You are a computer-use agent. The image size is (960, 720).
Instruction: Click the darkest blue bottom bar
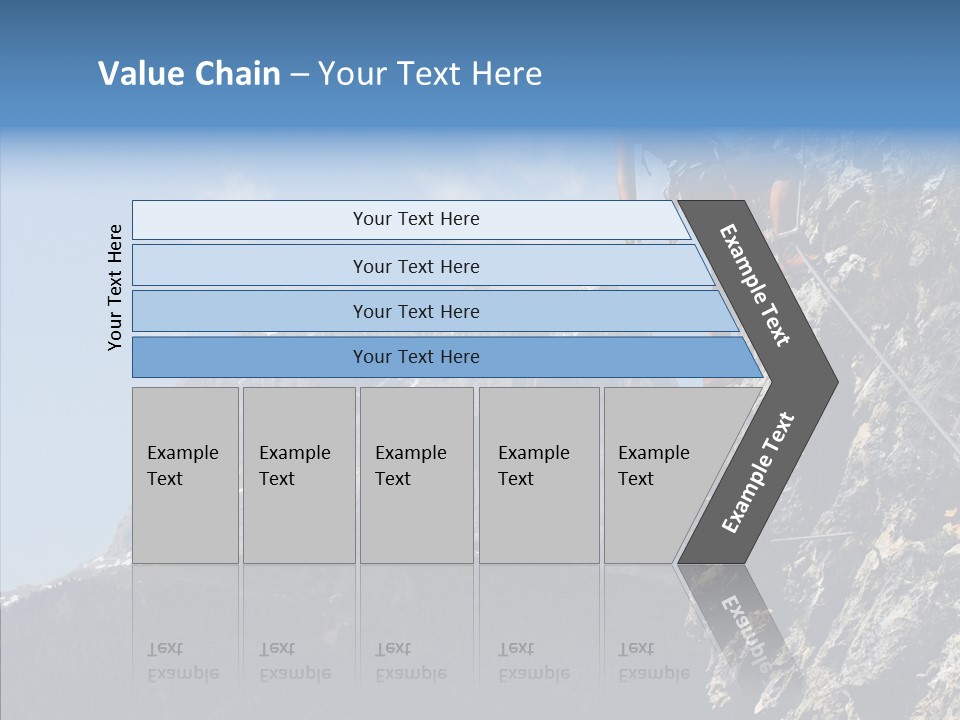pyautogui.click(x=416, y=357)
